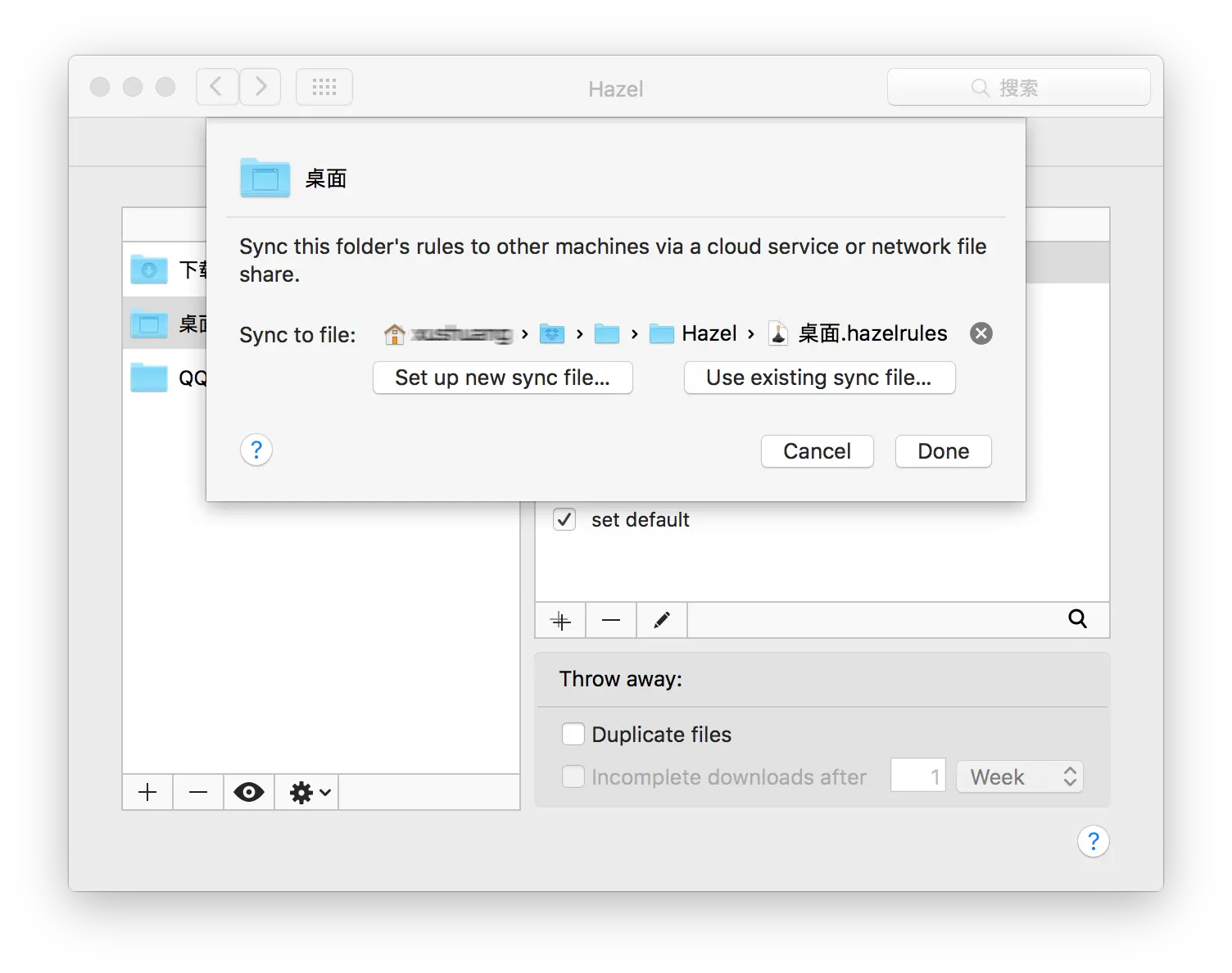Select the 桌面 desktop folder row
1232x973 pixels.
165,324
